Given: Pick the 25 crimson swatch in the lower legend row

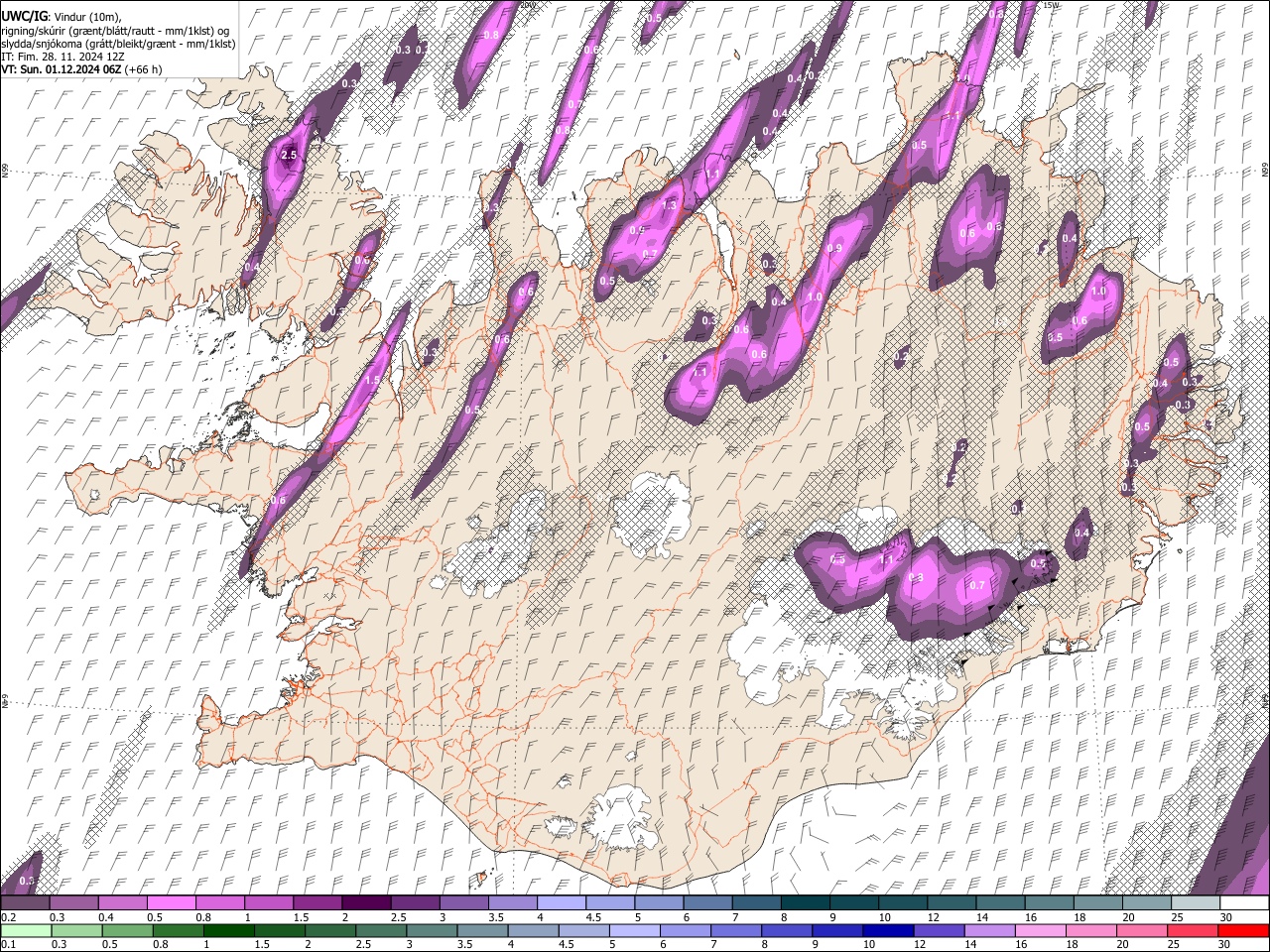Looking at the screenshot, I should point(1193,931).
